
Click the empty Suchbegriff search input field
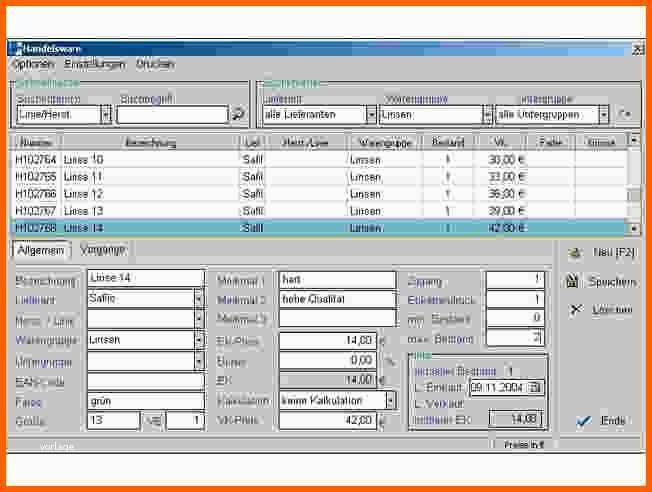pos(172,114)
